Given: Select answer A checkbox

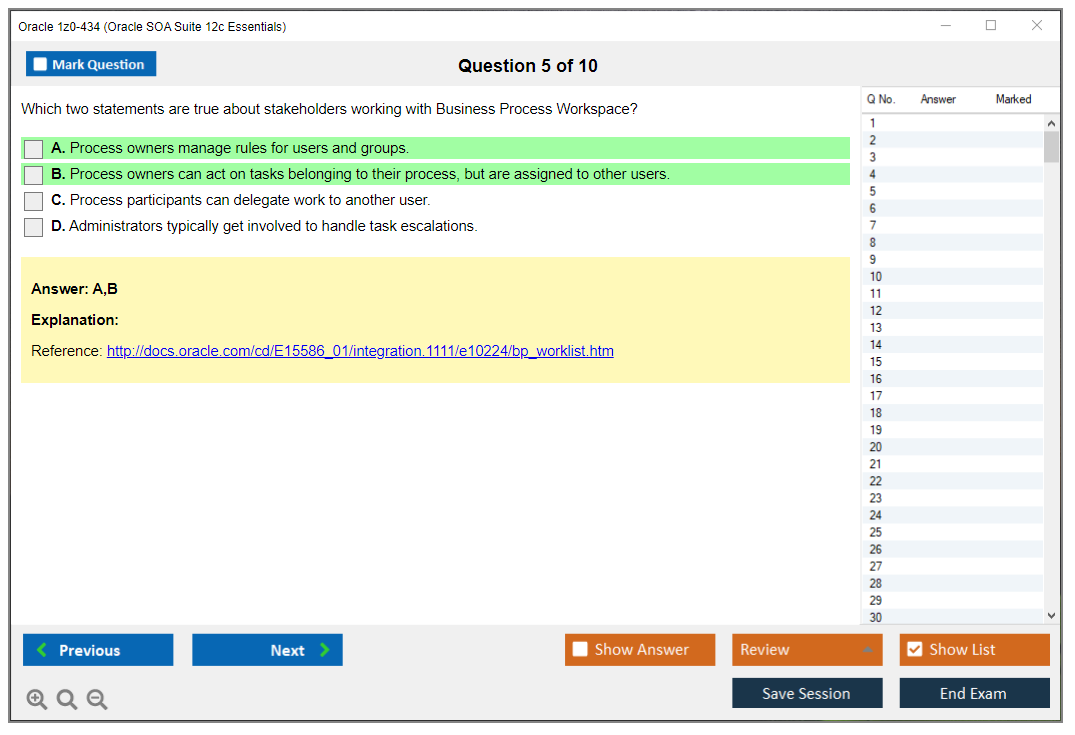Looking at the screenshot, I should [34, 149].
